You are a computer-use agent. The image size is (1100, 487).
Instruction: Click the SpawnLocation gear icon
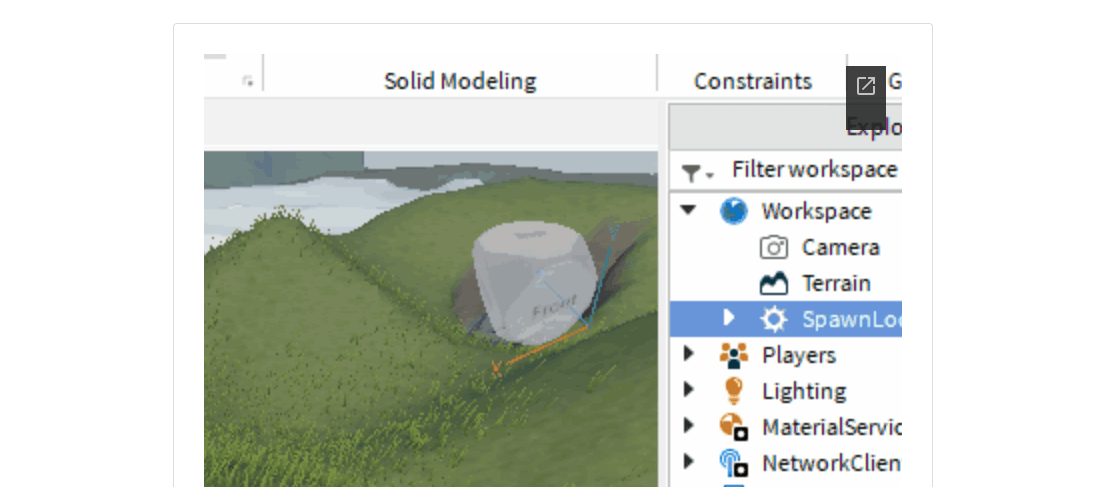click(774, 319)
